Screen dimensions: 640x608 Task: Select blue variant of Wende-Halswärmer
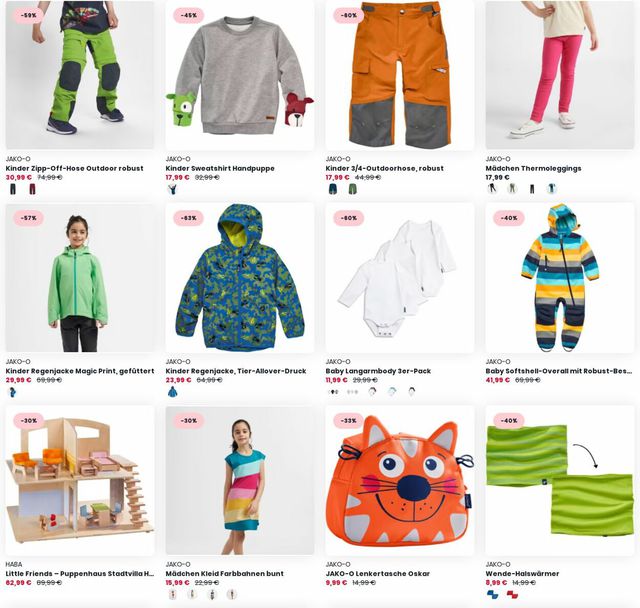click(493, 595)
